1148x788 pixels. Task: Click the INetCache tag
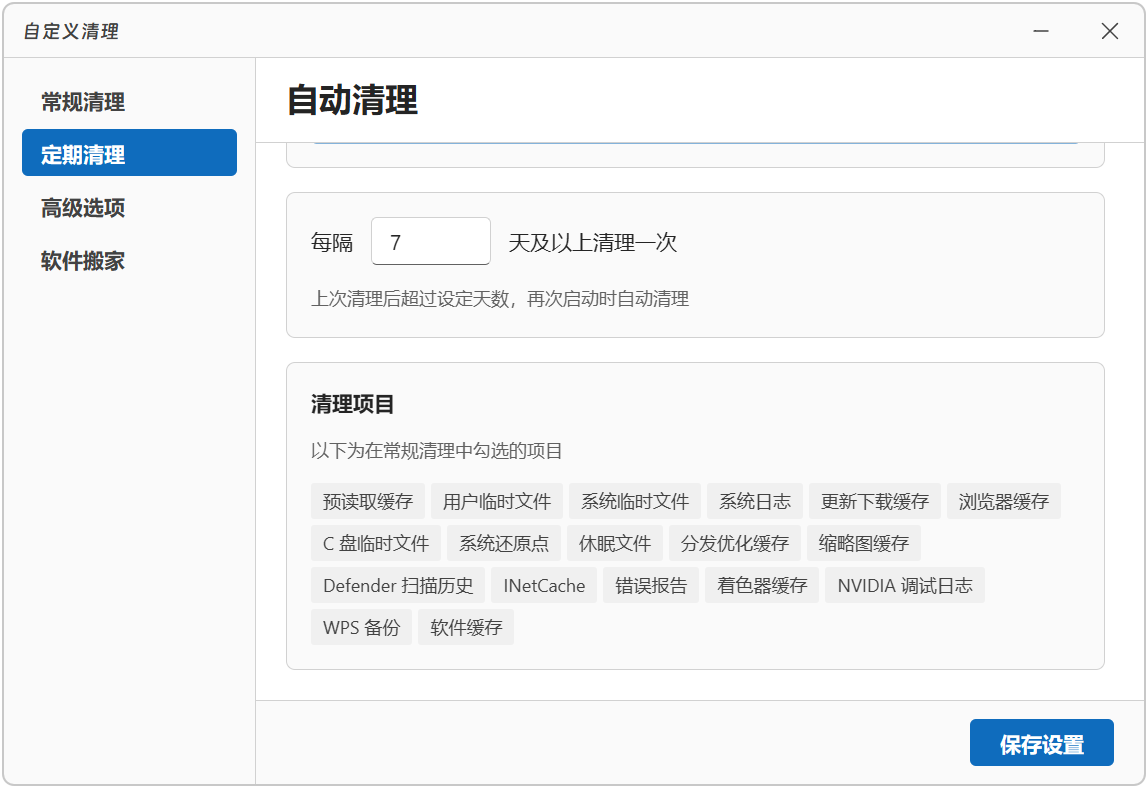pyautogui.click(x=544, y=586)
